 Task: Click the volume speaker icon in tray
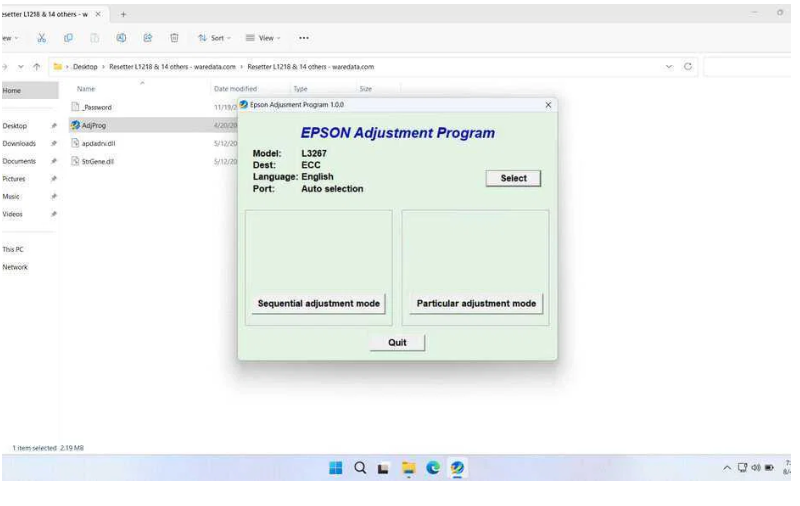[x=756, y=468]
